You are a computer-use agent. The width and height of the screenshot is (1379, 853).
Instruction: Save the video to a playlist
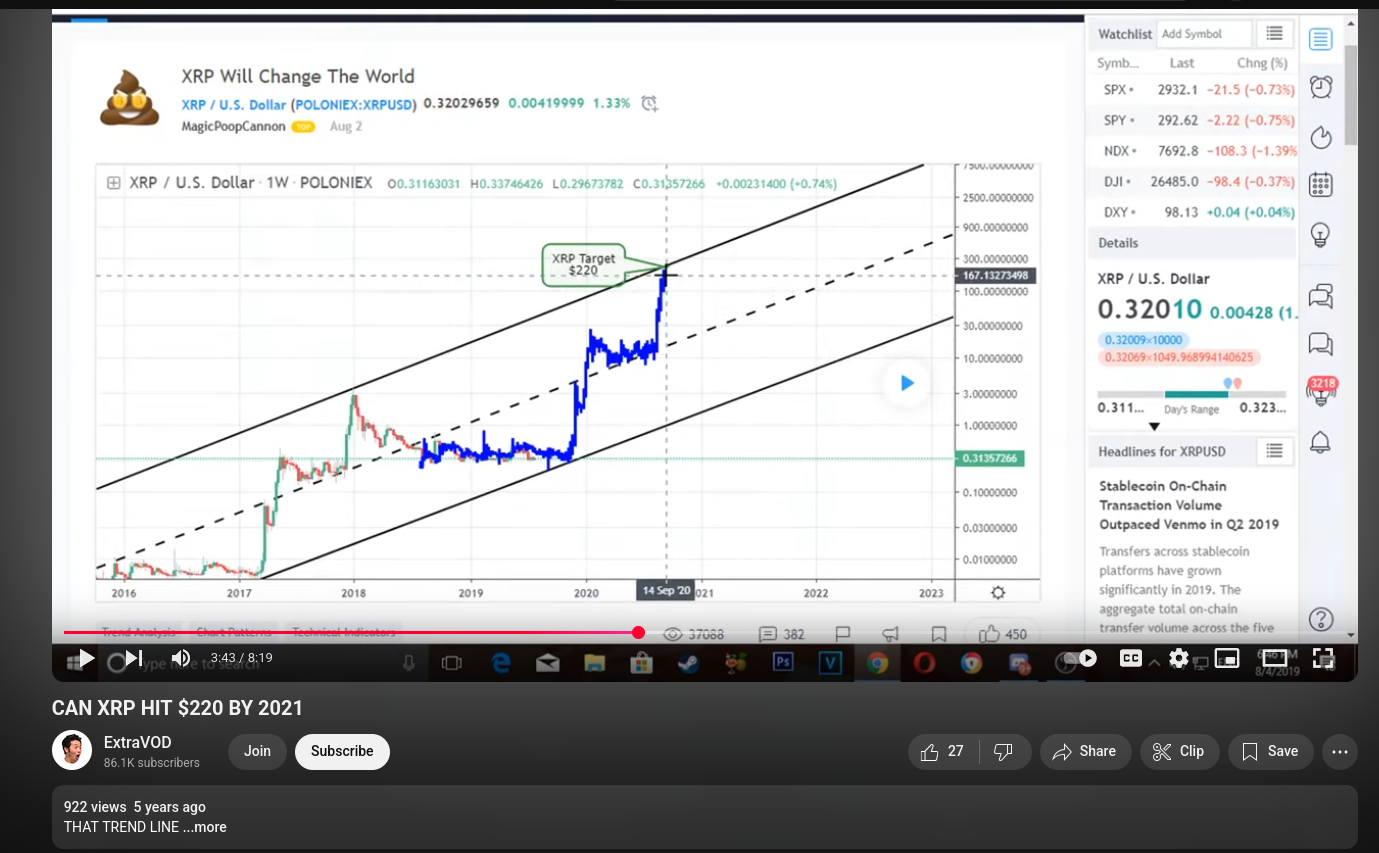[1270, 751]
